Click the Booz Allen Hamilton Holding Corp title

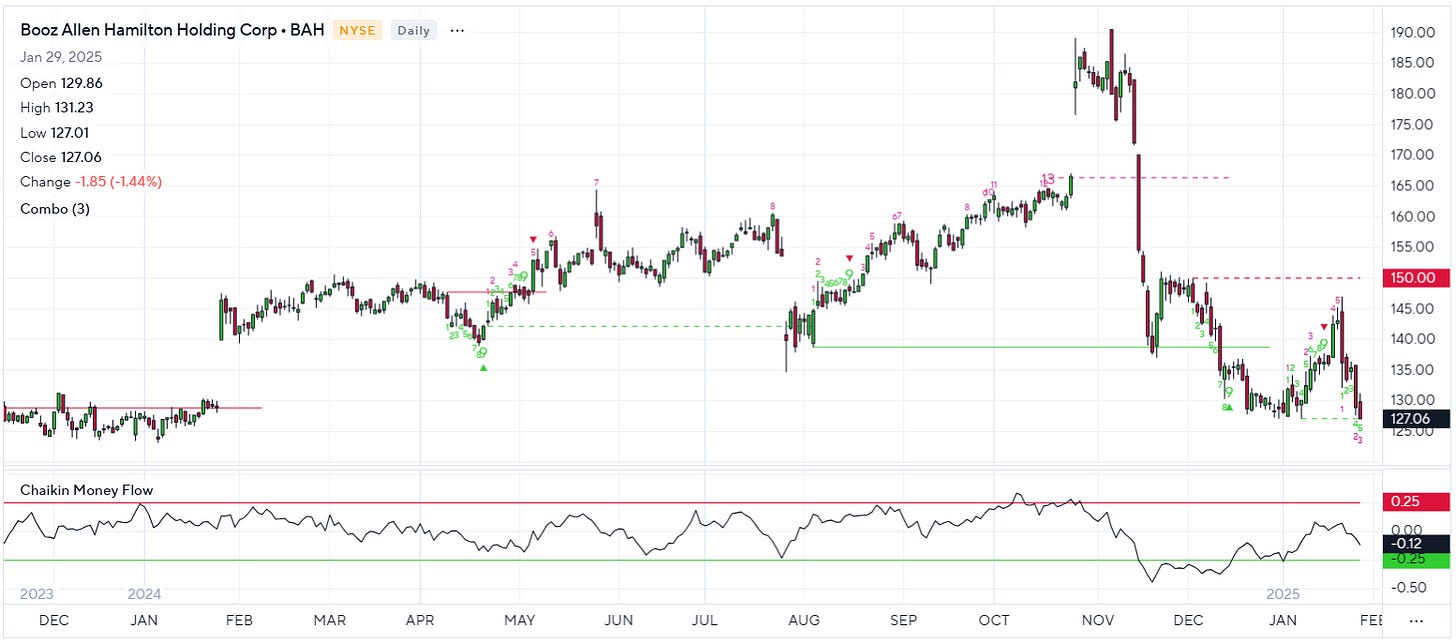tap(172, 30)
